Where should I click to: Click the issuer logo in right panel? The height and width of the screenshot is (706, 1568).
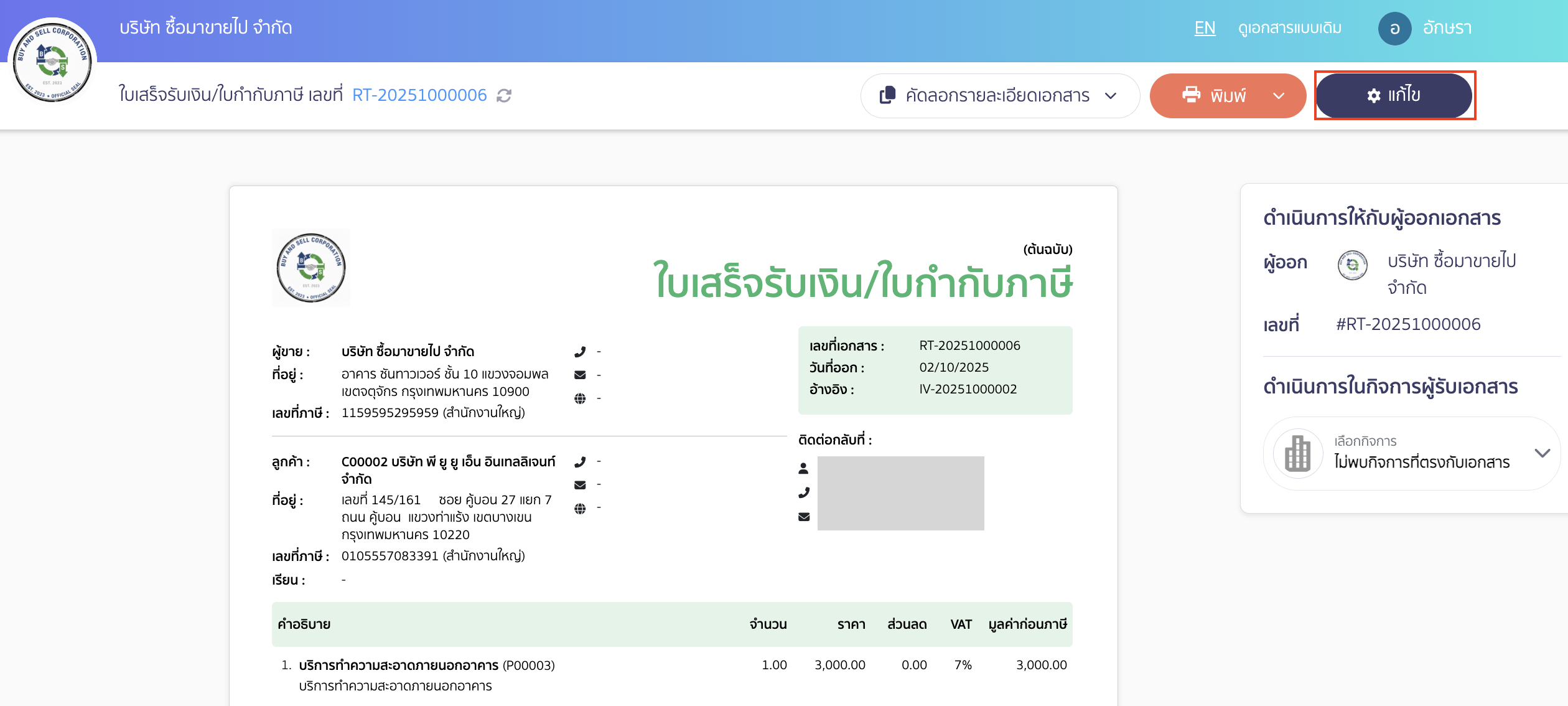[1352, 265]
